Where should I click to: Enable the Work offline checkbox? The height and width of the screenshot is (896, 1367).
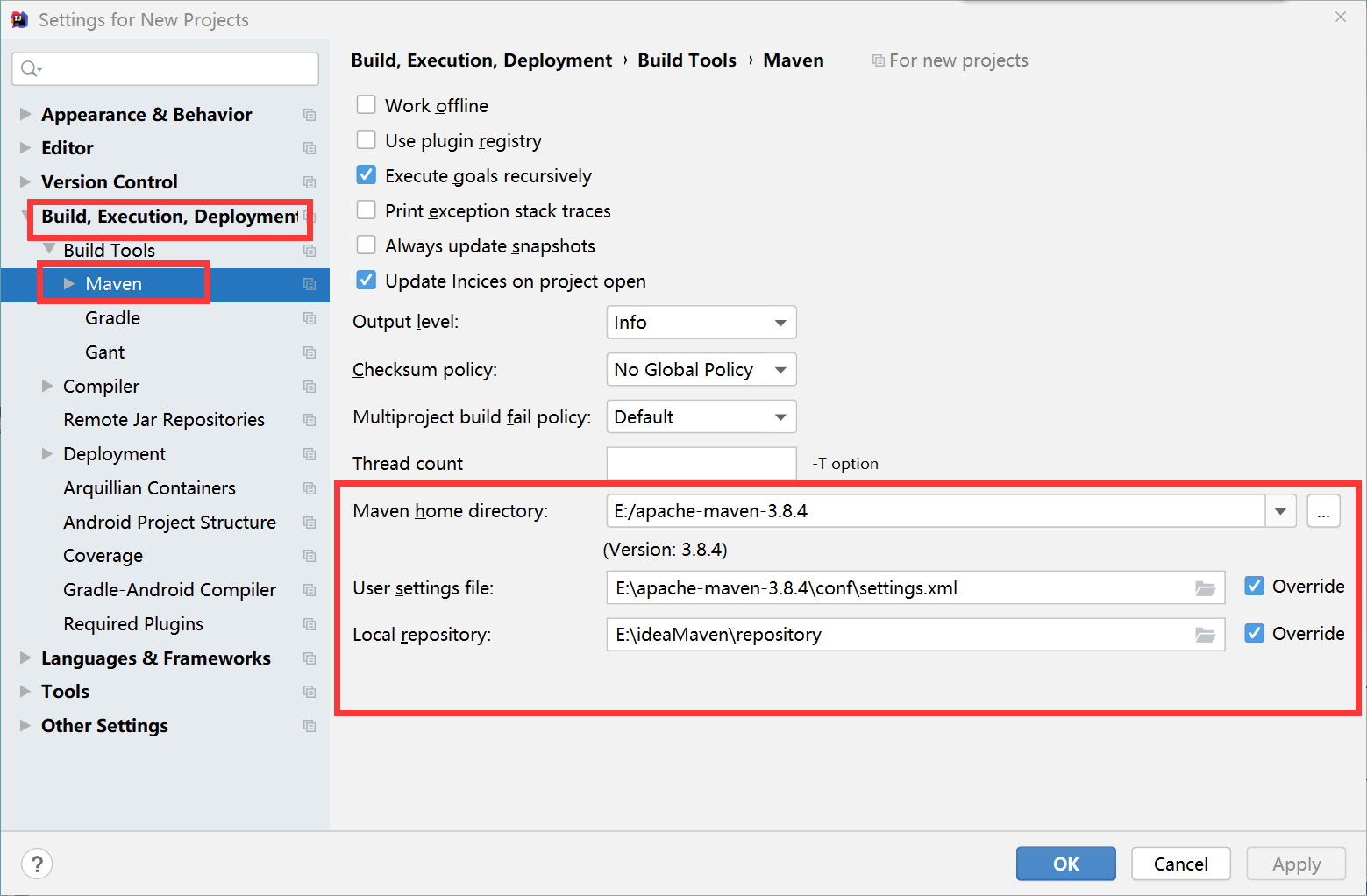pos(367,105)
